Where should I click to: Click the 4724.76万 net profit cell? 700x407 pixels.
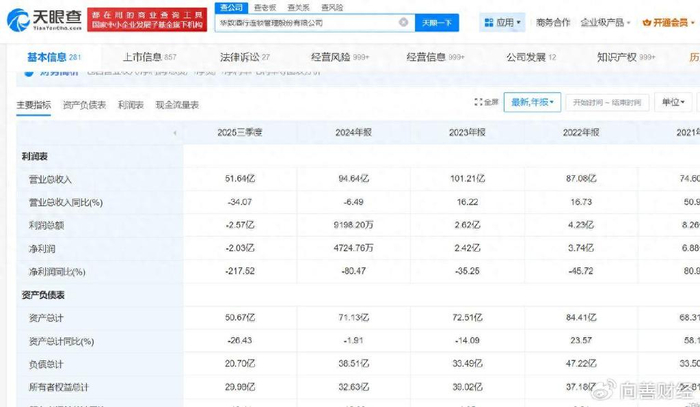click(x=354, y=248)
